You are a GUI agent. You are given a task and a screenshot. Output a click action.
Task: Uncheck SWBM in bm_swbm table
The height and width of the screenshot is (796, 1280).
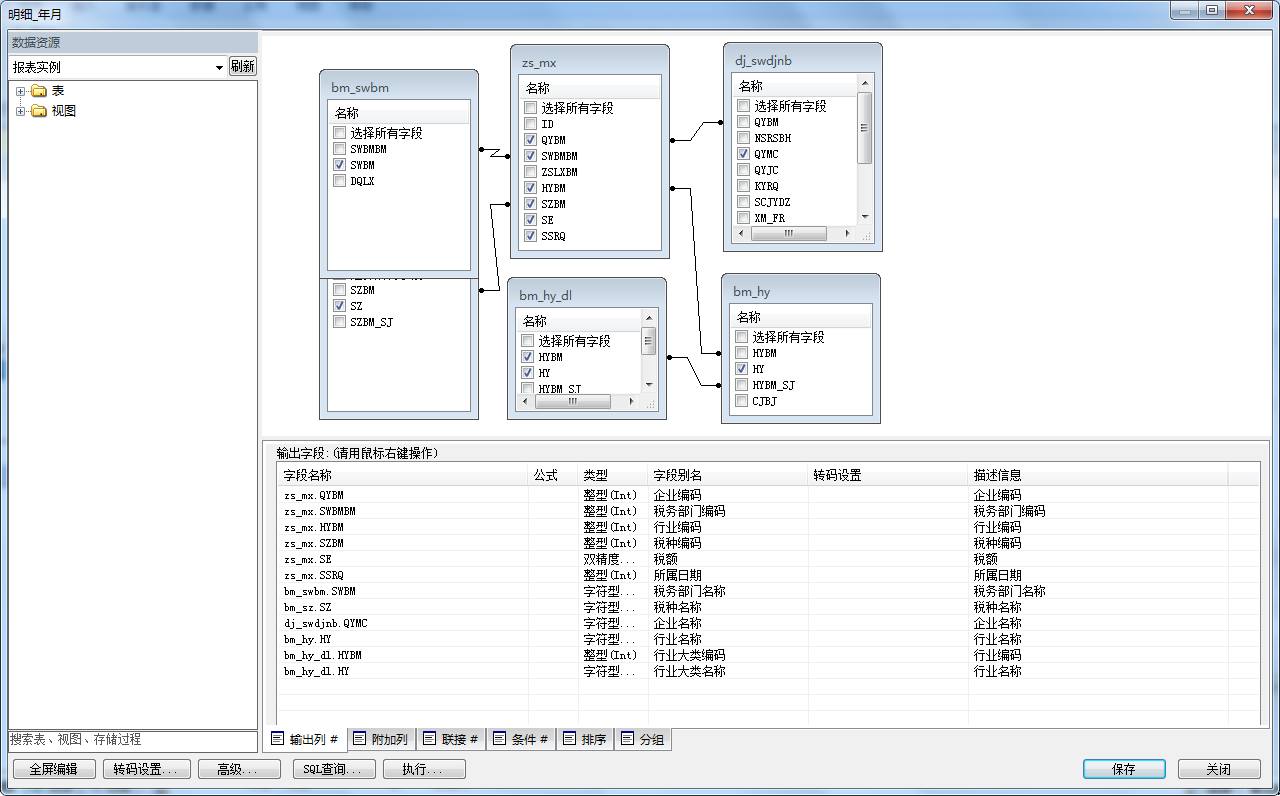(340, 165)
